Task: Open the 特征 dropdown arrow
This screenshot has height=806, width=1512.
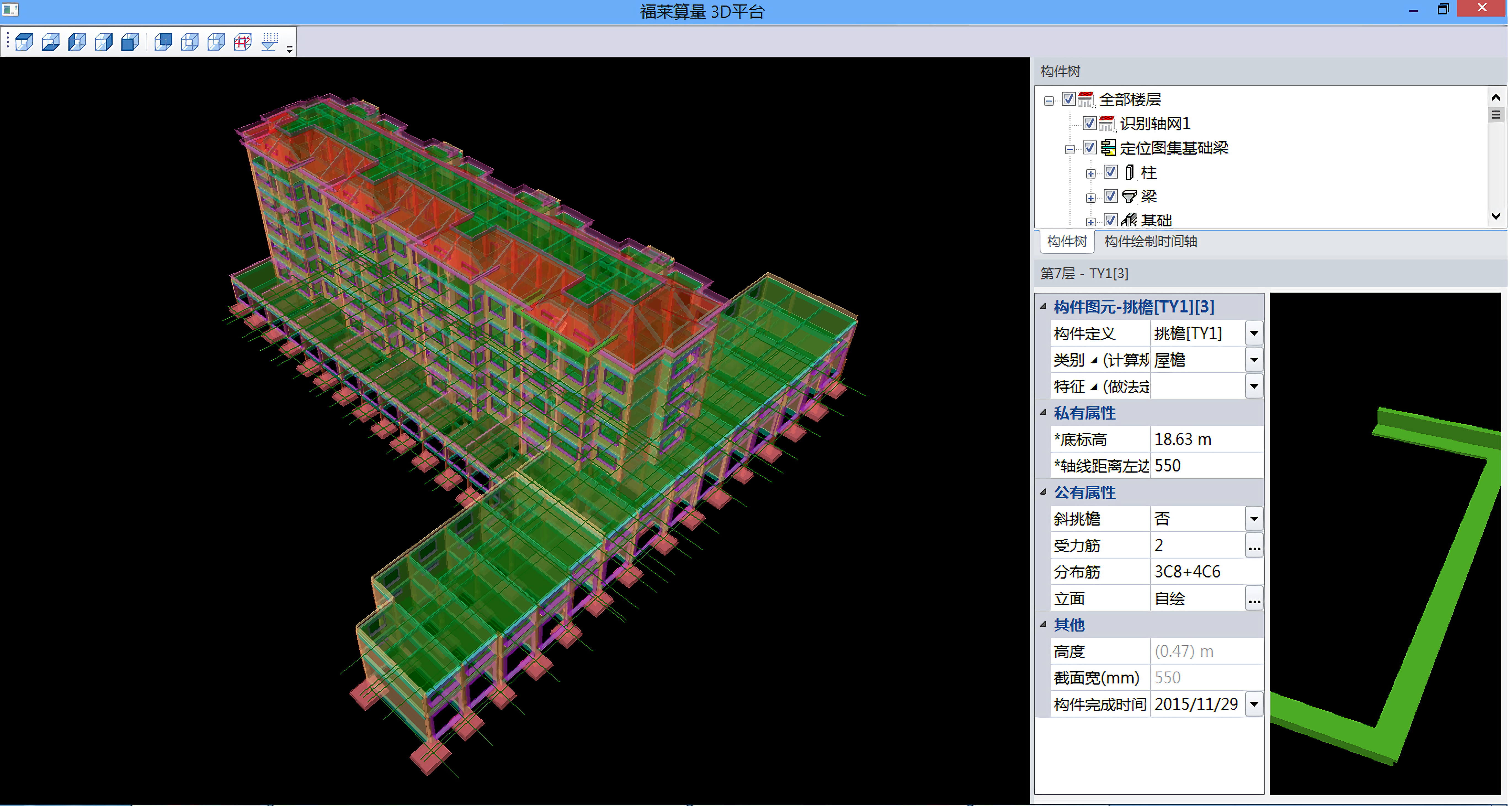Action: 1254,386
